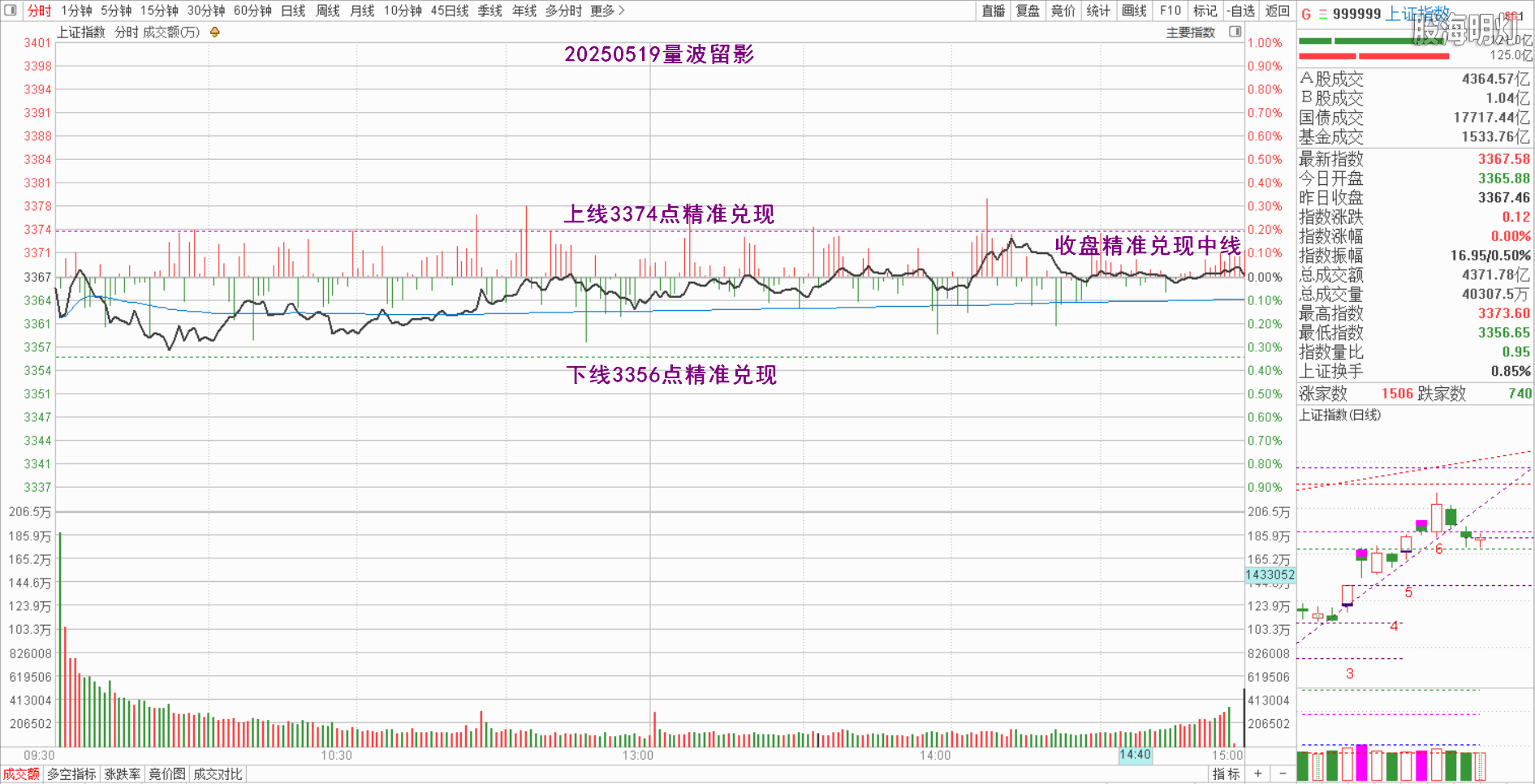Click -自选 to remove from watchlist

click(1241, 11)
